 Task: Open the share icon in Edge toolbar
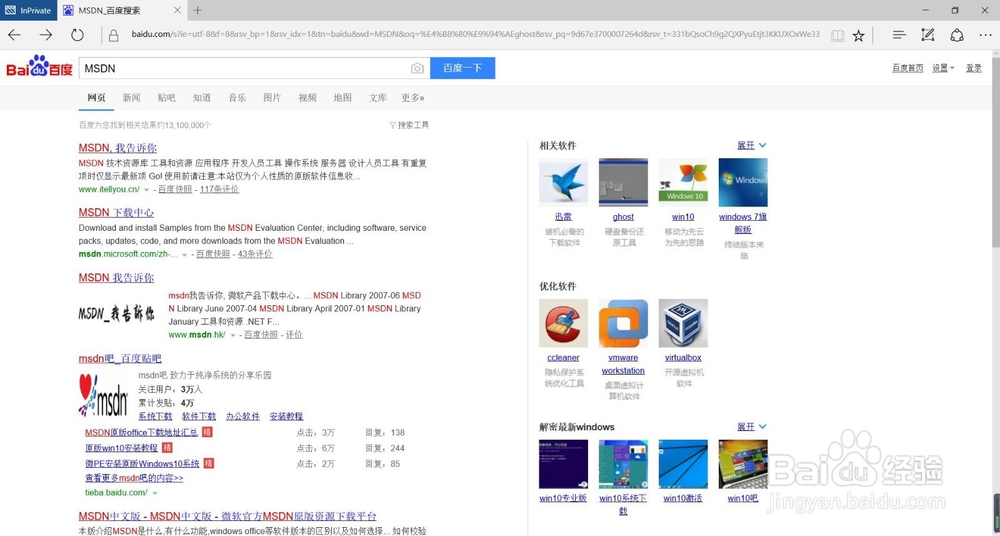coord(957,35)
